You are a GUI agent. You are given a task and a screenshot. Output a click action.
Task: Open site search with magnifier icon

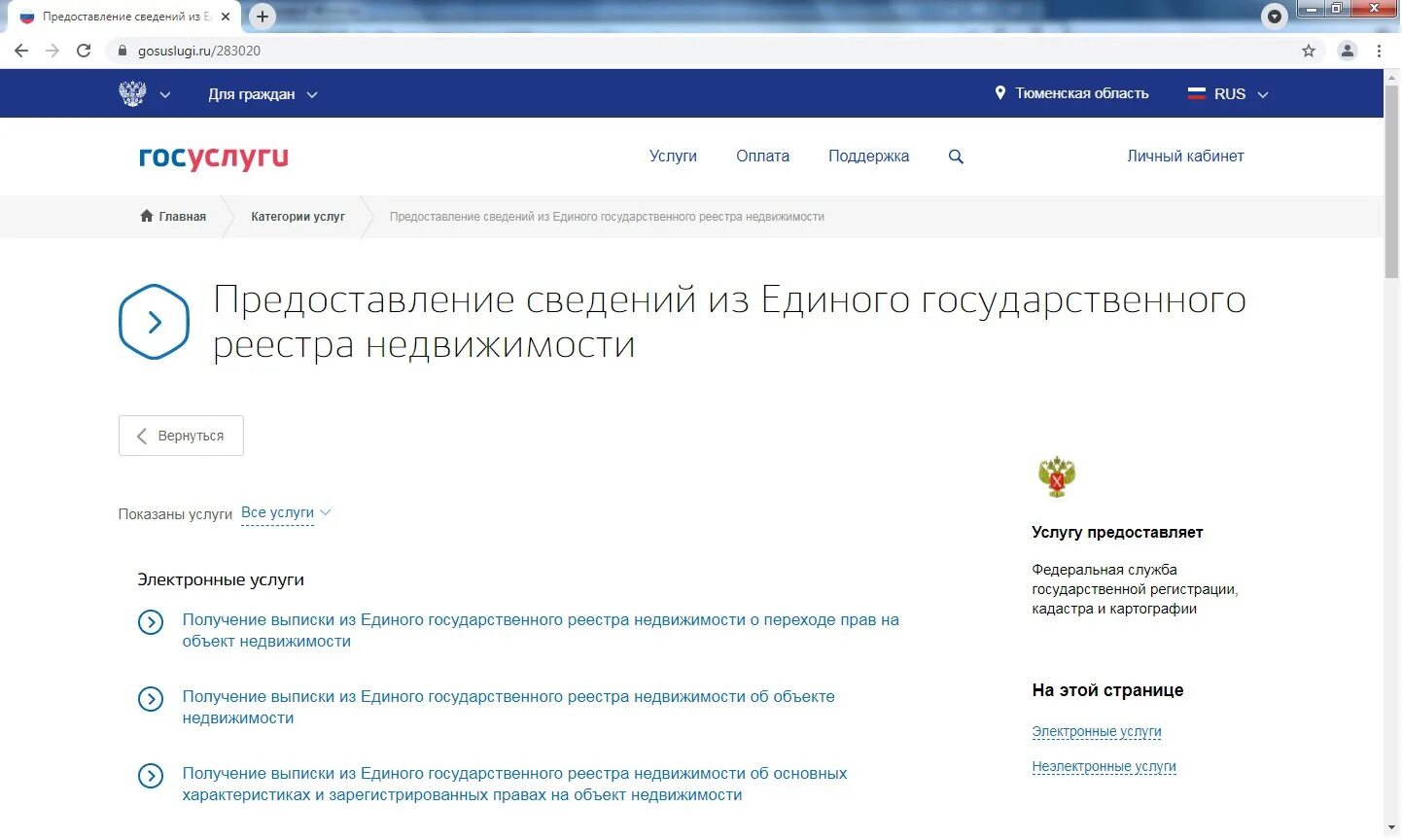click(x=956, y=157)
